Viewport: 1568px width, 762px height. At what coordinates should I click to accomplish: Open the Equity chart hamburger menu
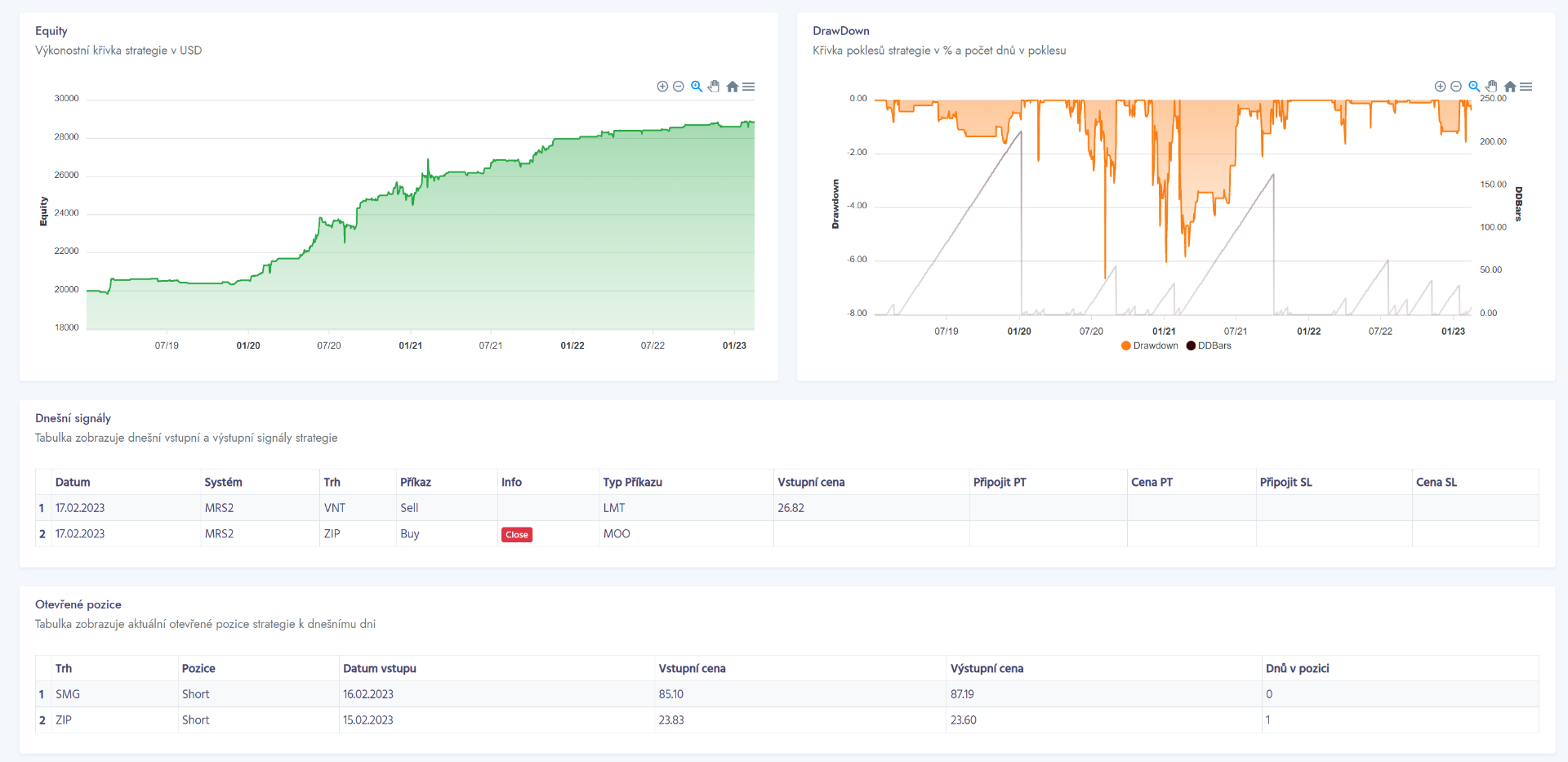749,87
